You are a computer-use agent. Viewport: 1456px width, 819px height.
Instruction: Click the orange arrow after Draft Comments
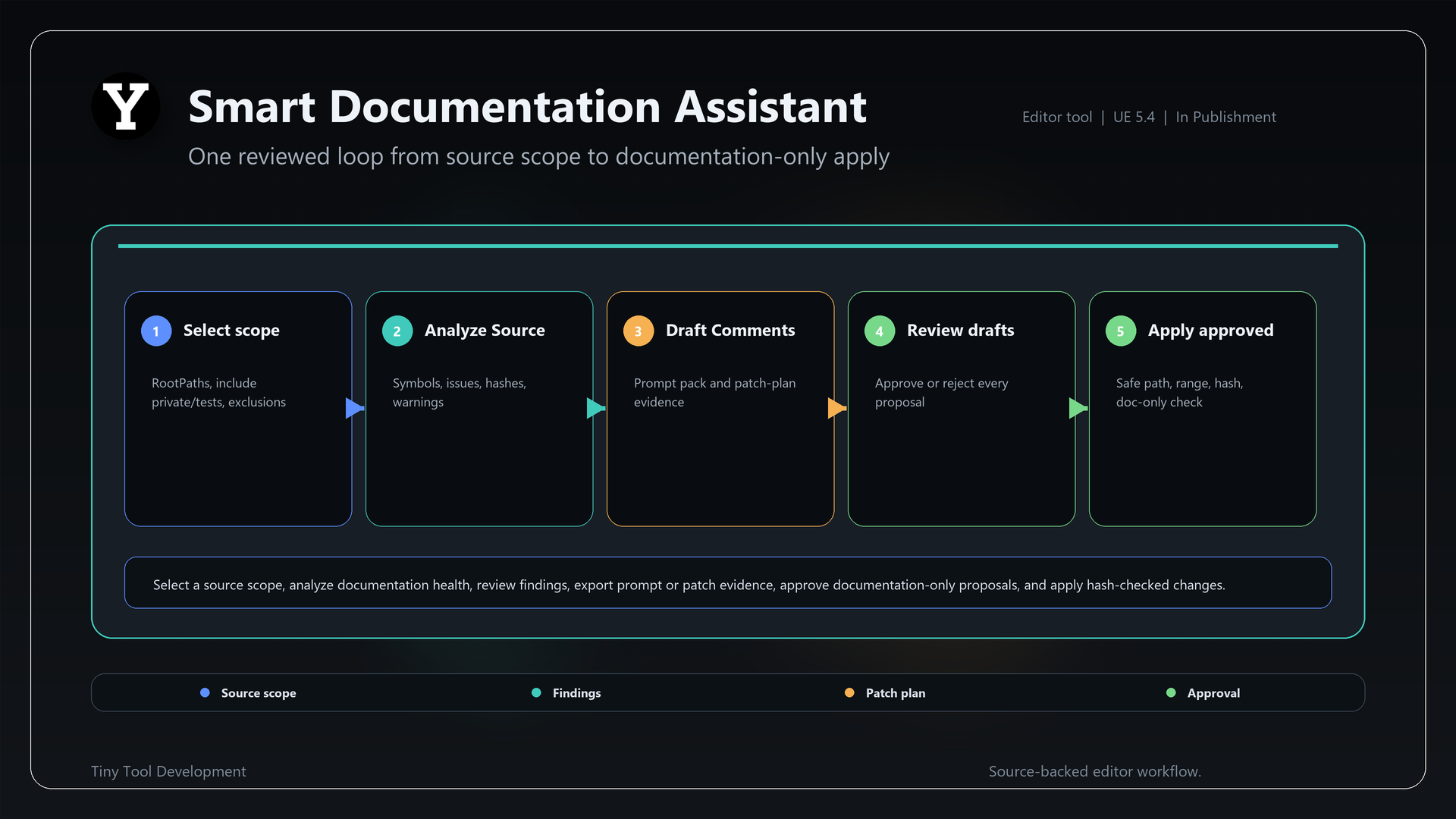(x=837, y=408)
